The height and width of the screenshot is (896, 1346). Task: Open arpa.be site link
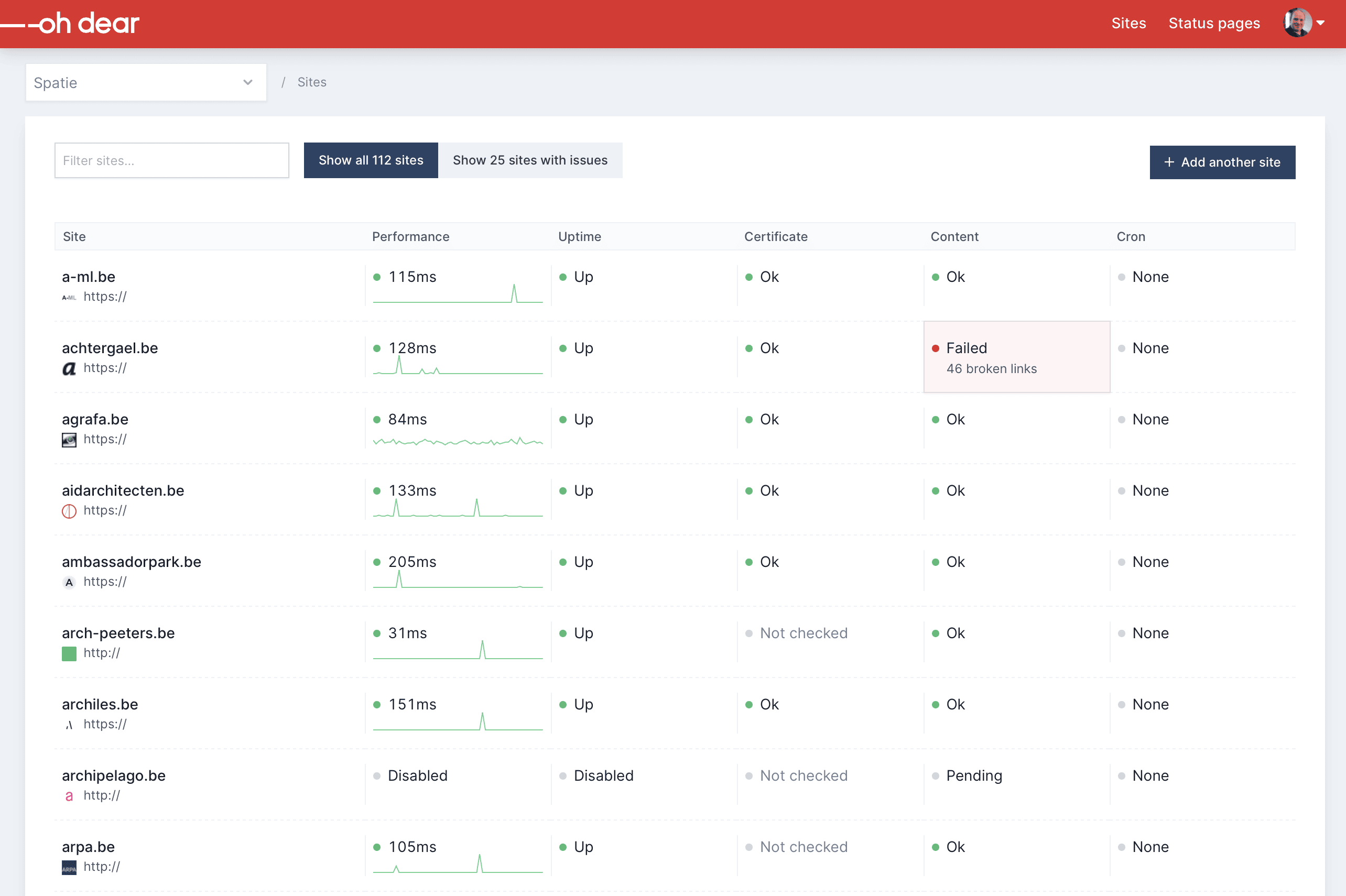(x=88, y=847)
